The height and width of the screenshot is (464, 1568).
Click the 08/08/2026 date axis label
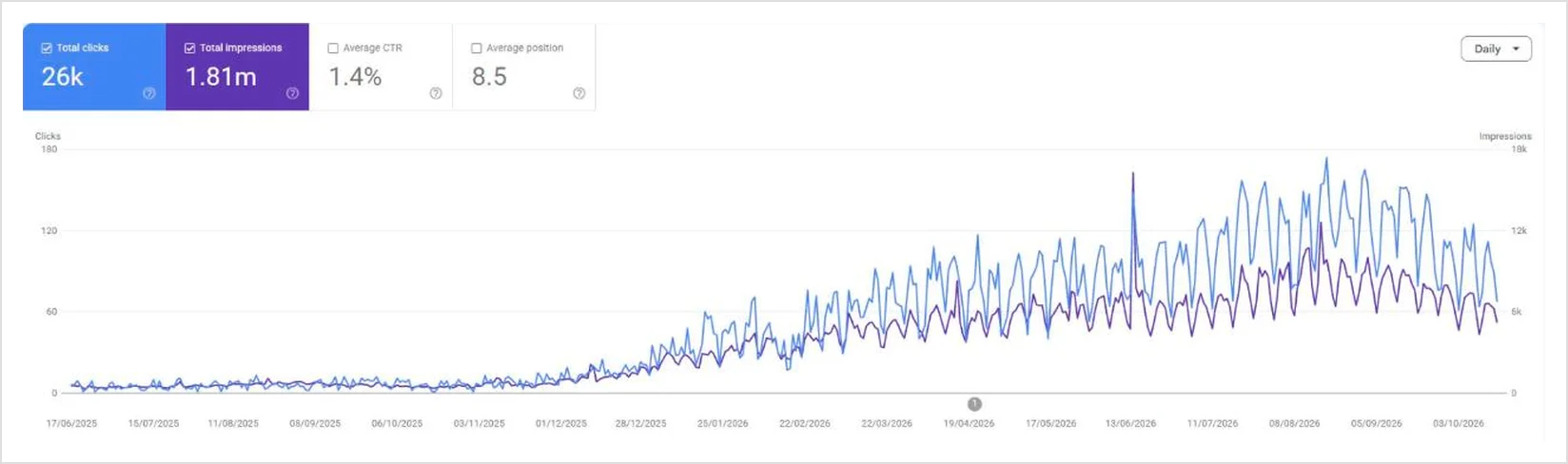pyautogui.click(x=1294, y=424)
